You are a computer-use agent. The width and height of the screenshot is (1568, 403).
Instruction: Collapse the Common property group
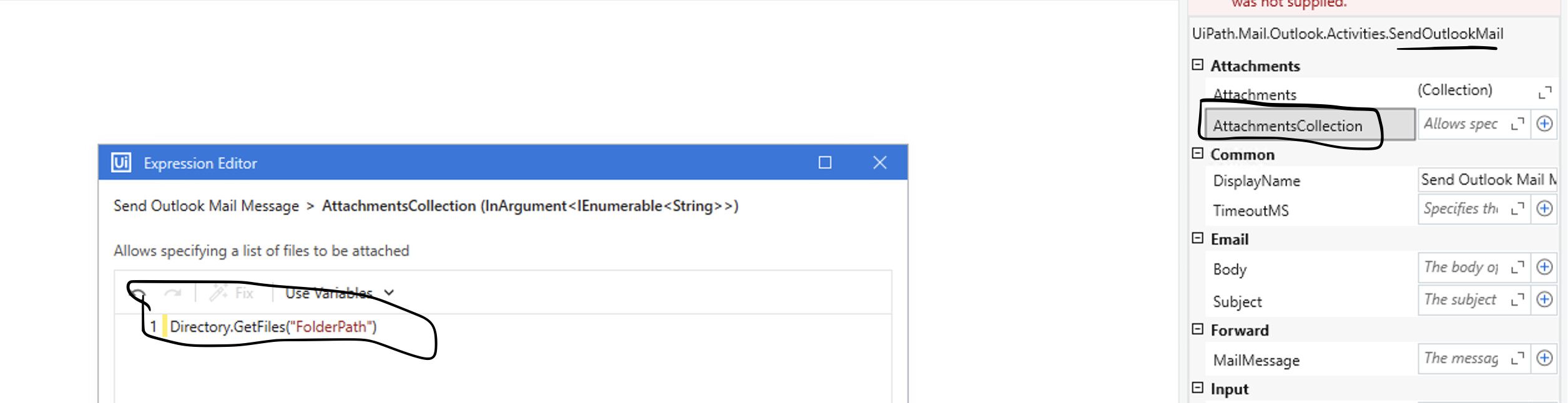click(x=1197, y=153)
